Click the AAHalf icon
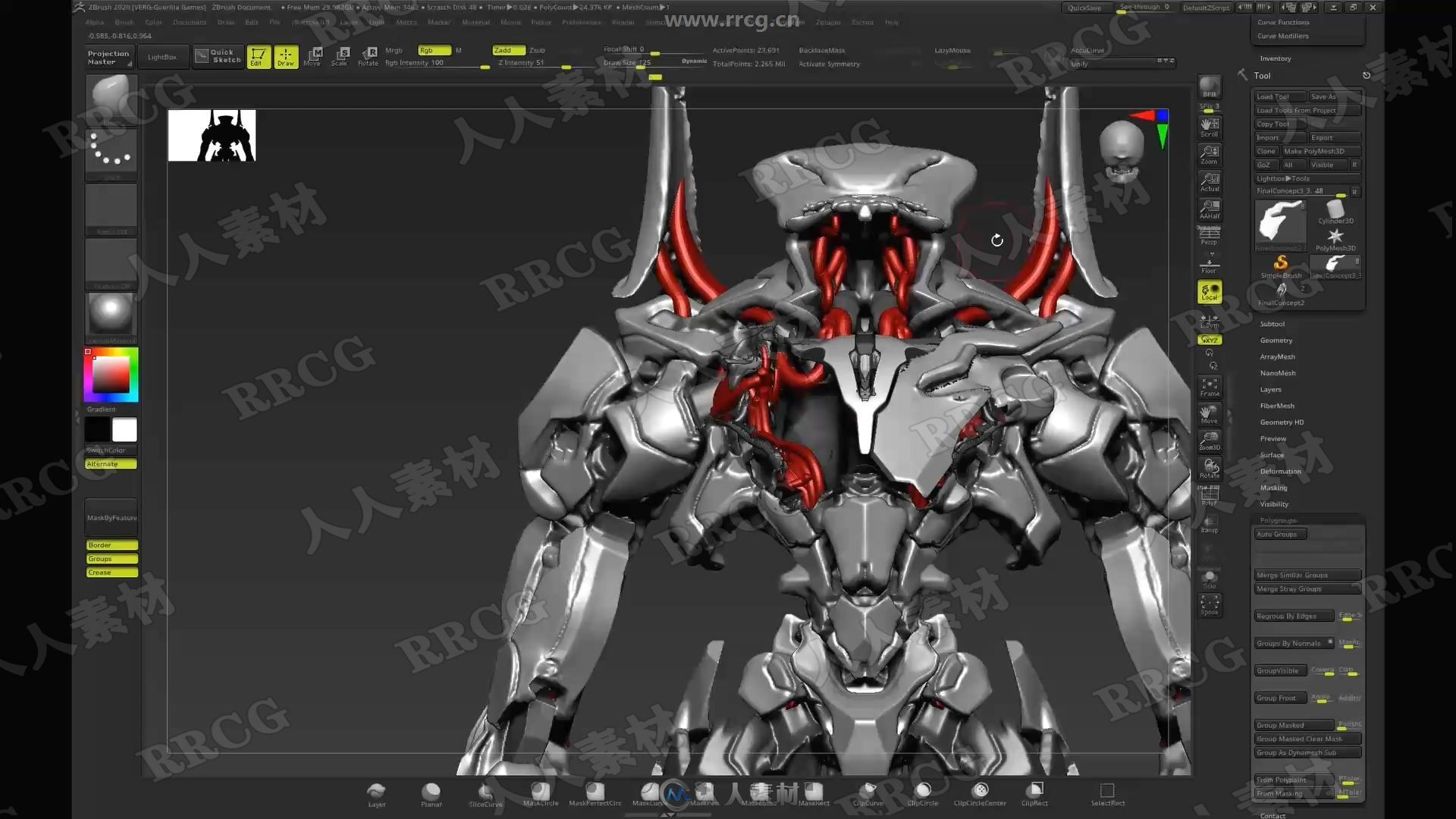The width and height of the screenshot is (1456, 819). click(x=1210, y=209)
